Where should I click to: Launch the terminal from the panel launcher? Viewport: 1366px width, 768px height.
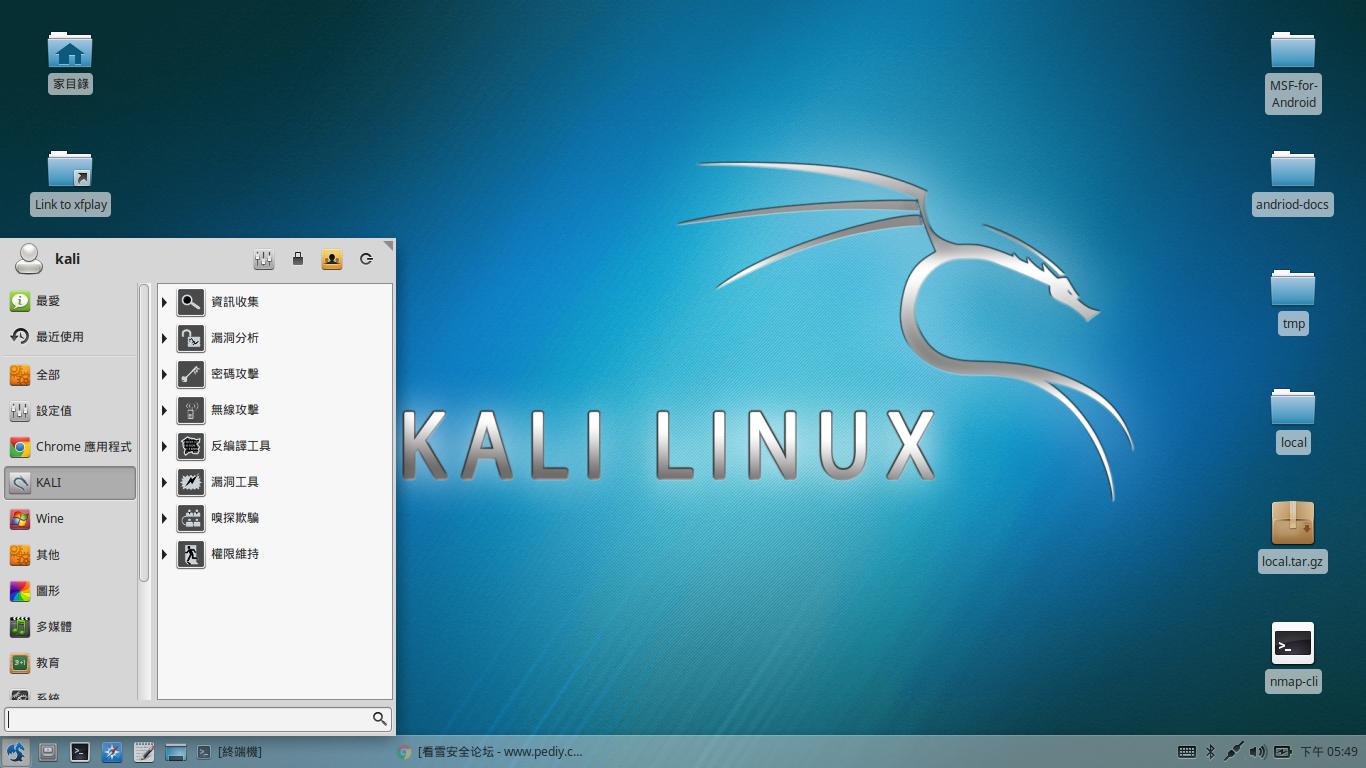point(80,752)
